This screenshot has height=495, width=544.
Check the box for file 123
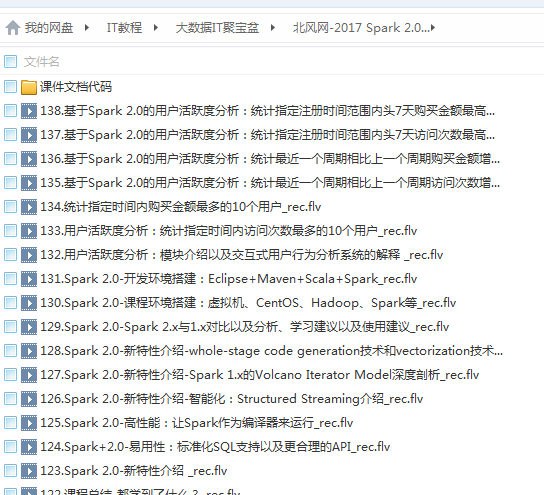pyautogui.click(x=10, y=471)
